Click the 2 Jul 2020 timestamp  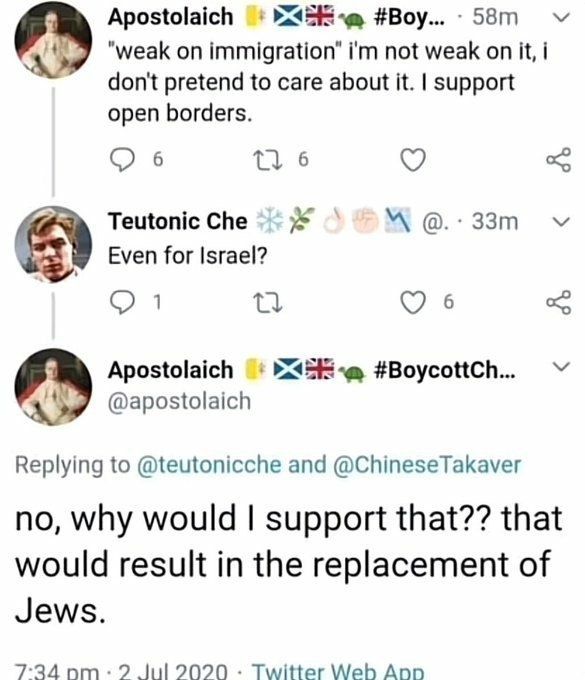(173, 670)
